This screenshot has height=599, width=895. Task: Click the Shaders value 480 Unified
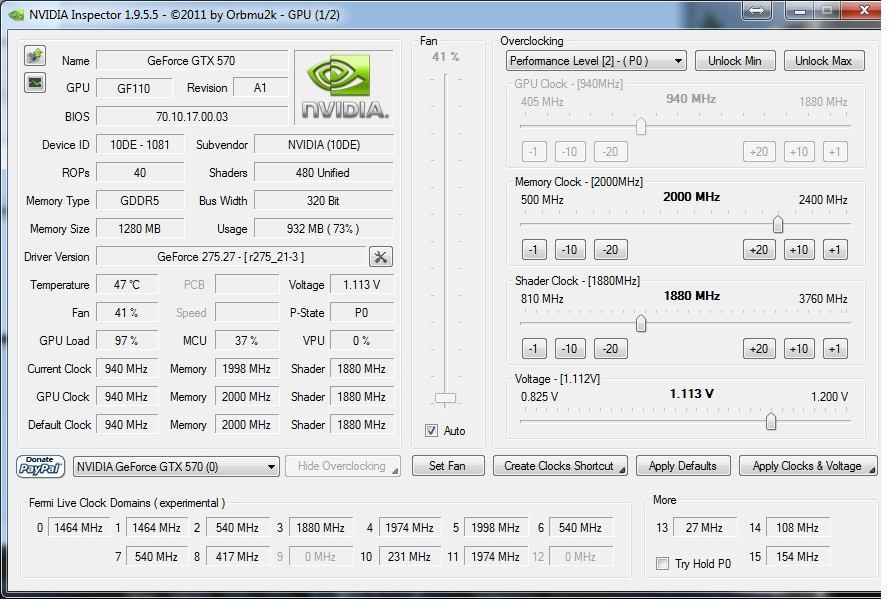(x=324, y=172)
